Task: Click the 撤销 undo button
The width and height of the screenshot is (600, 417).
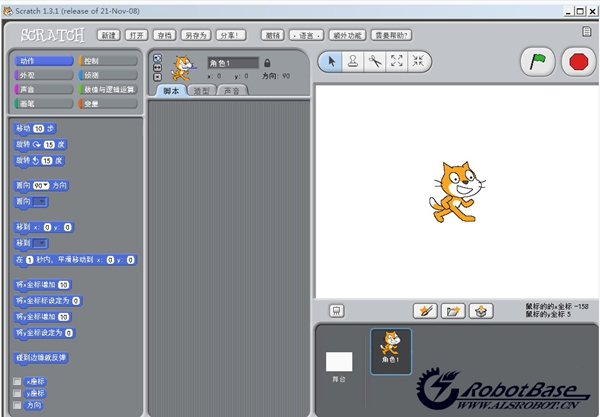Action: tap(273, 36)
